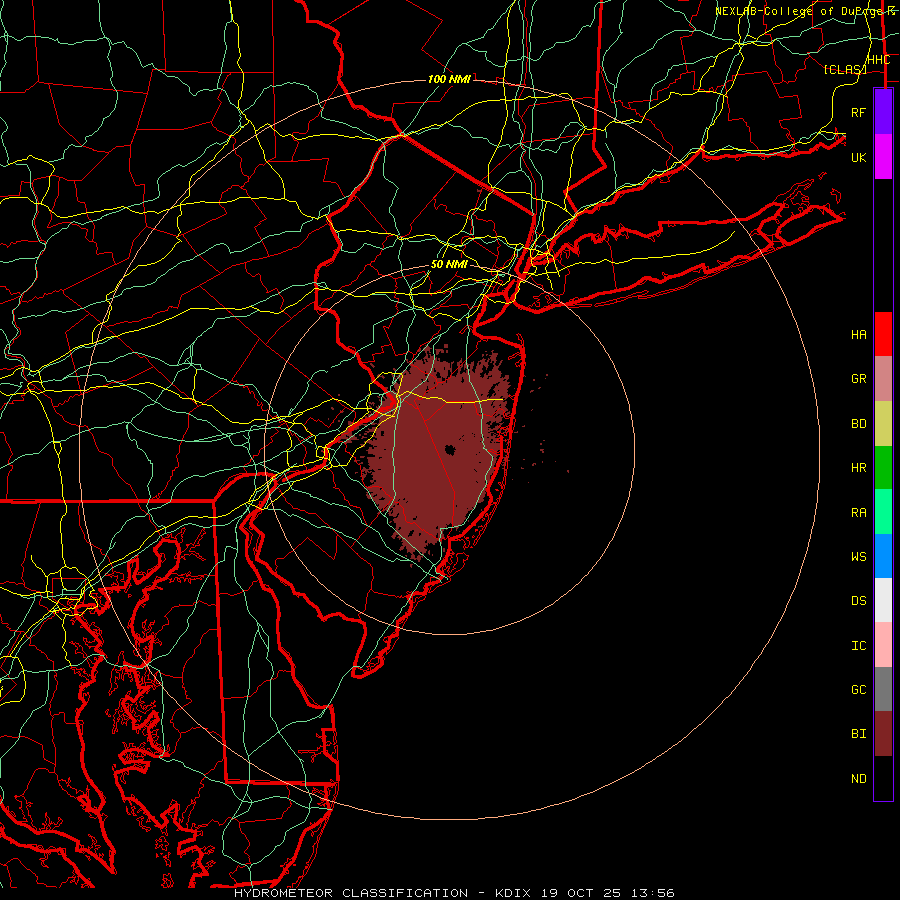Click the ND legend label
This screenshot has width=900, height=900.
859,779
